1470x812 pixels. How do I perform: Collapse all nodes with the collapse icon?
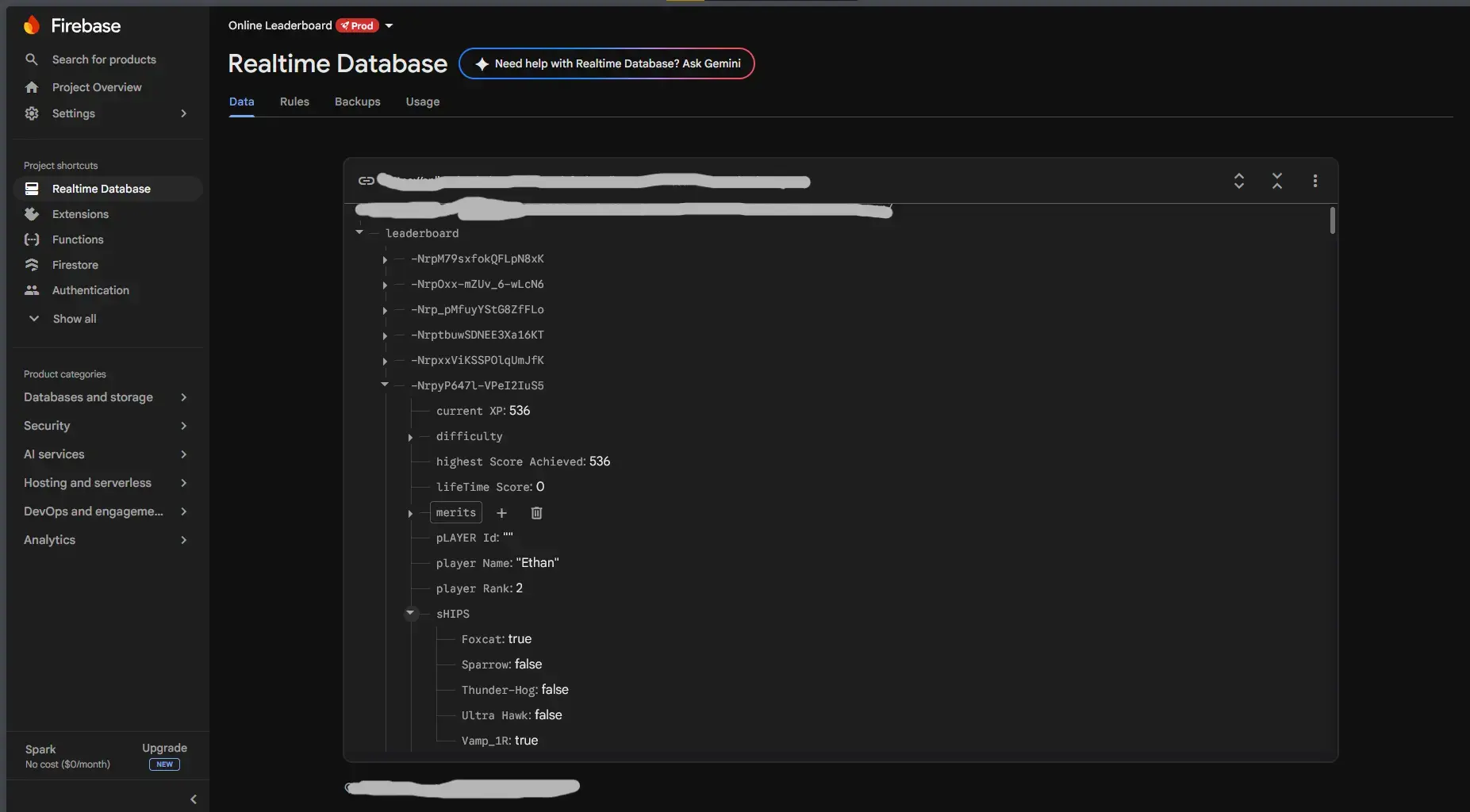click(x=1277, y=181)
